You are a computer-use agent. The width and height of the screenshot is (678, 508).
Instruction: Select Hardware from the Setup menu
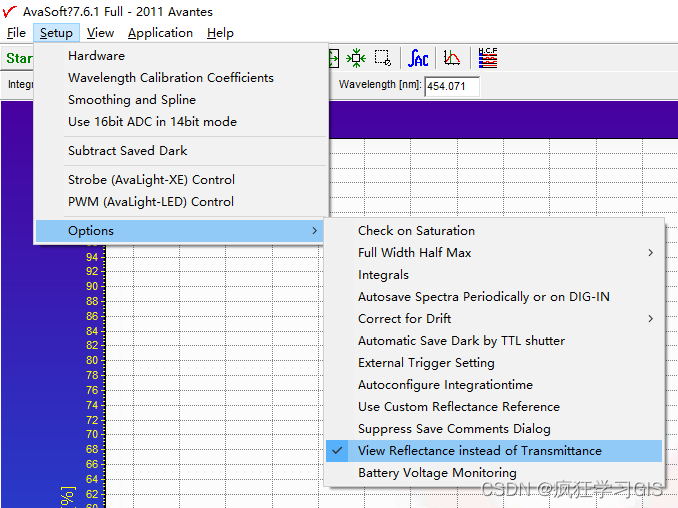point(181,56)
